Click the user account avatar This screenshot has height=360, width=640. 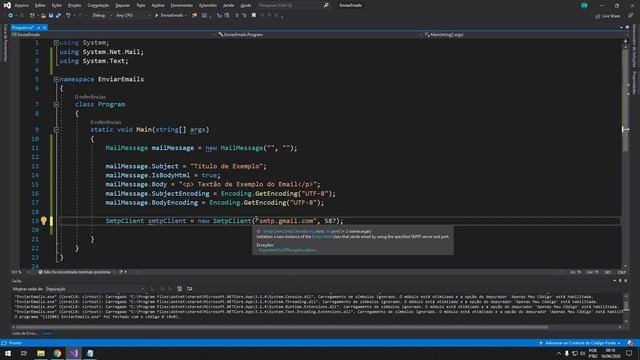click(x=584, y=5)
